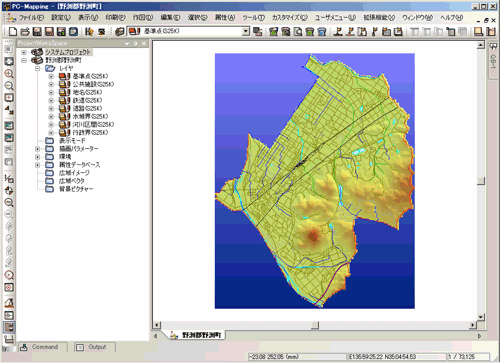Expand the 属性データベース folder node
This screenshot has width=500, height=363.
(x=37, y=165)
